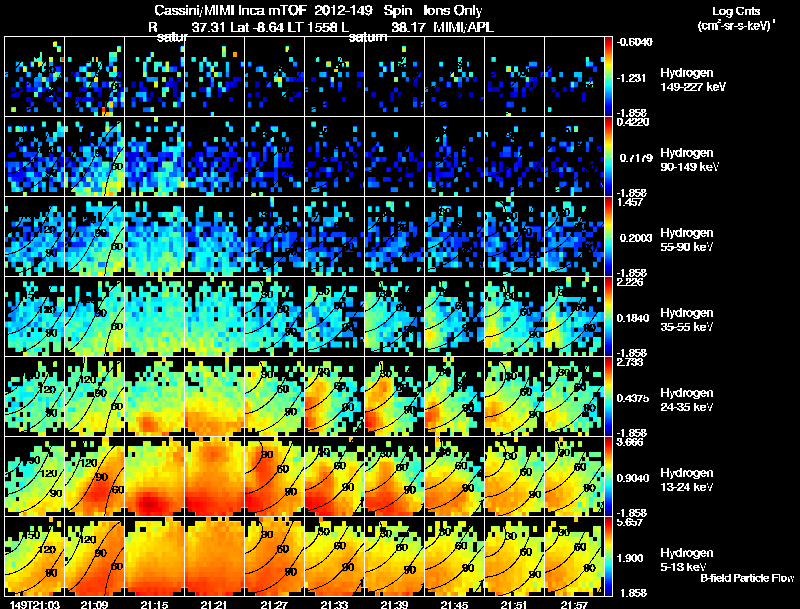
Task: Select the 90-149 keV panel at 21:09
Action: [95, 157]
